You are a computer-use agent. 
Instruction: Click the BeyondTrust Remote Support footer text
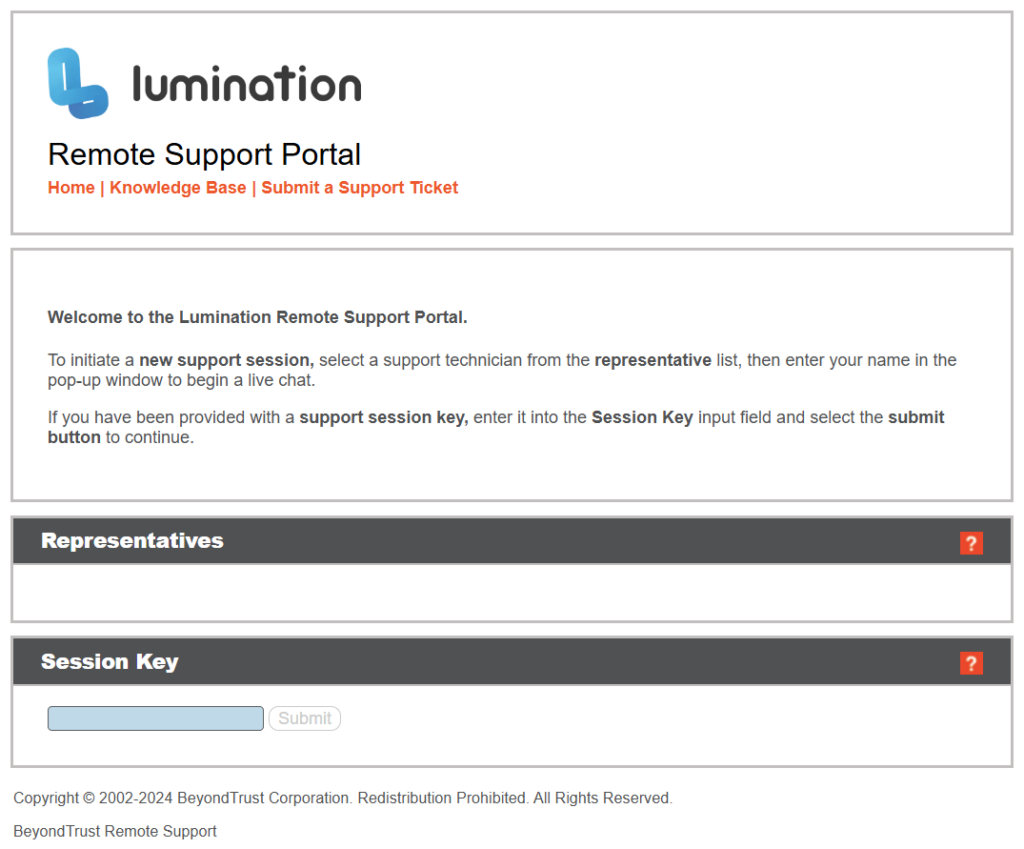pos(115,831)
